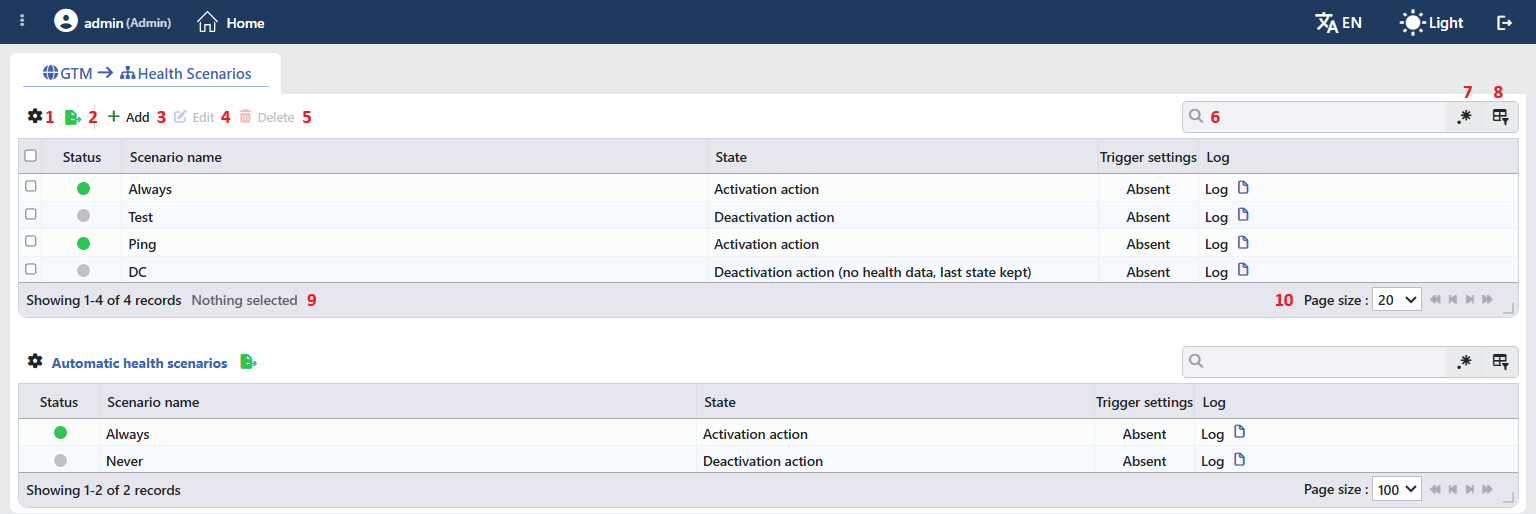Open the Health Scenarios tab

pos(186,73)
